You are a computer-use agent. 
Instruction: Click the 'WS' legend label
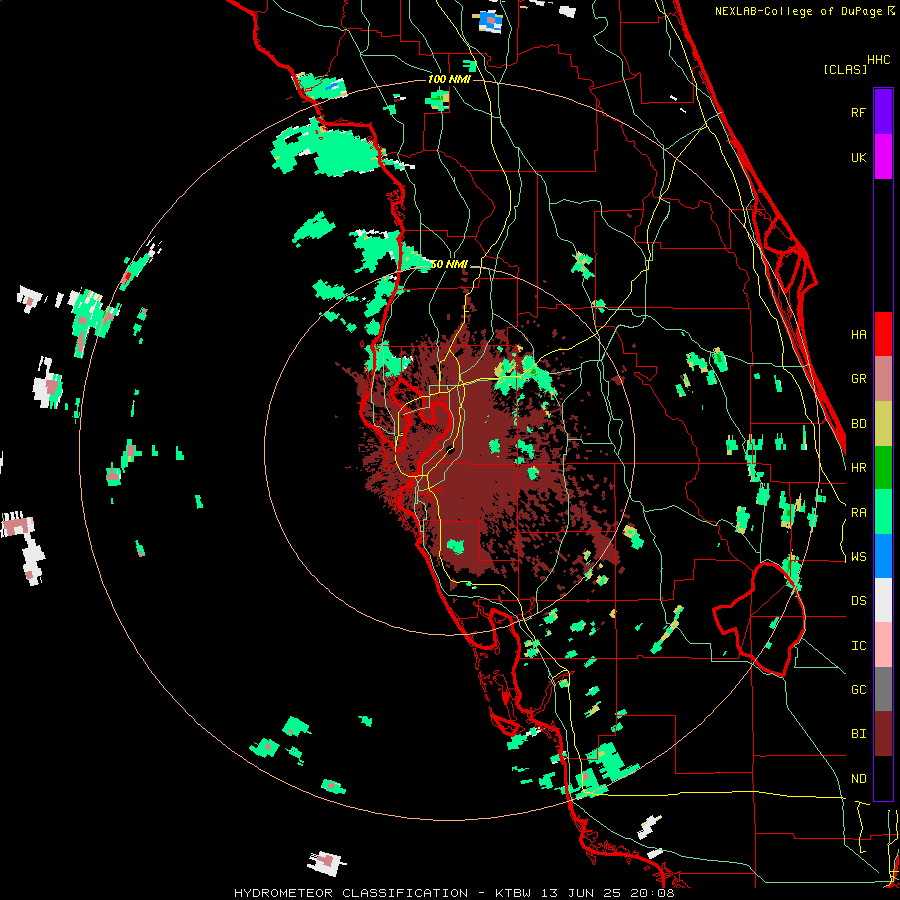[858, 557]
